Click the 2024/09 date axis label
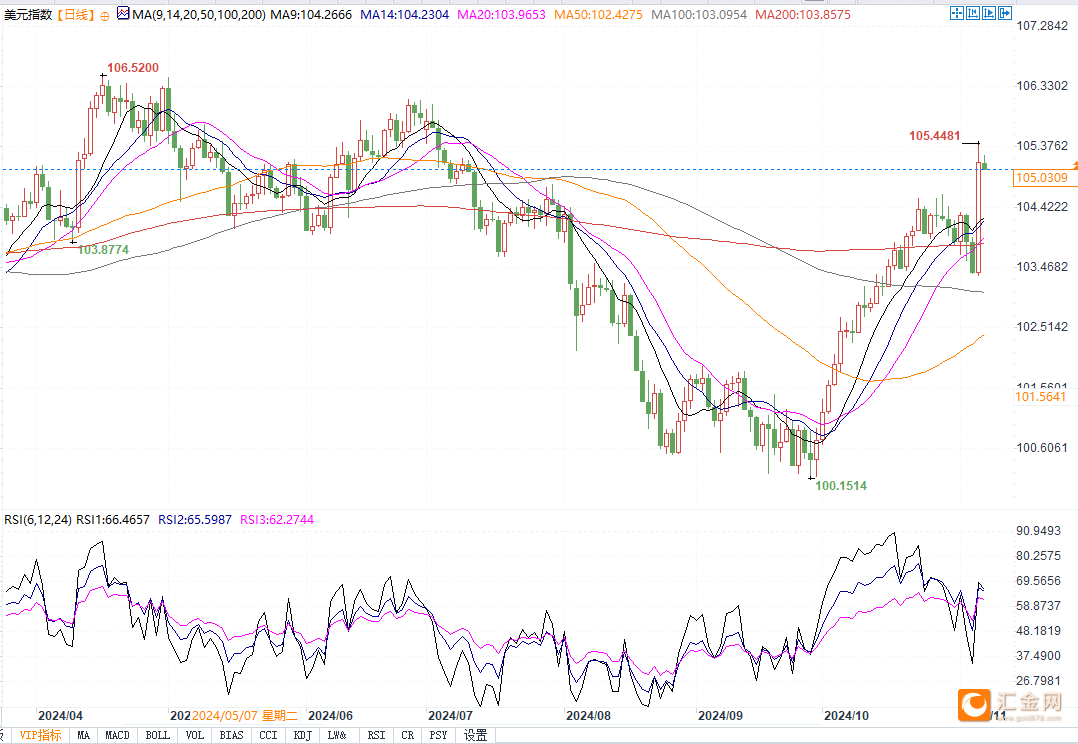 [x=720, y=716]
